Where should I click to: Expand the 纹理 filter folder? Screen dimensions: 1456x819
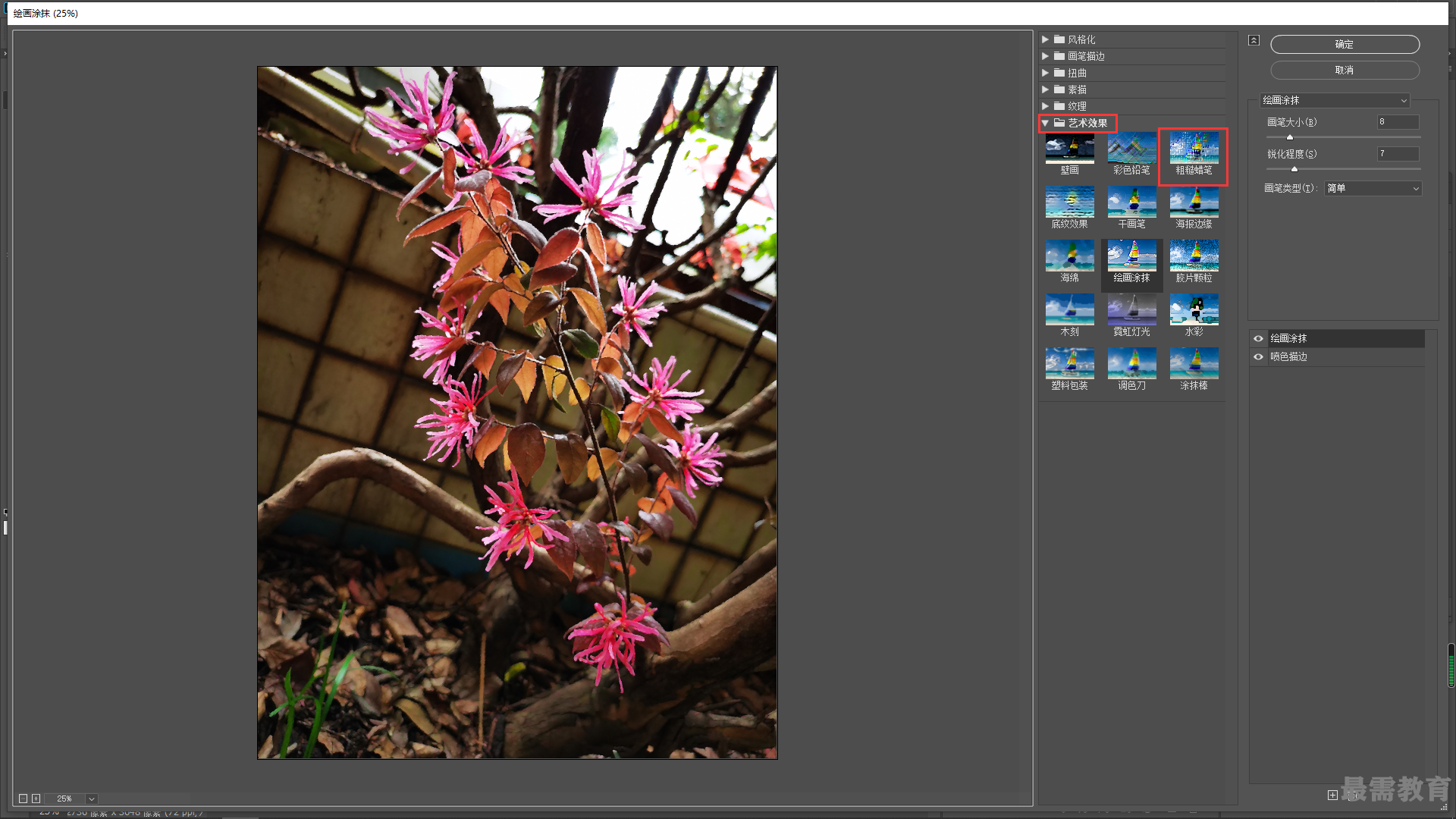1045,106
